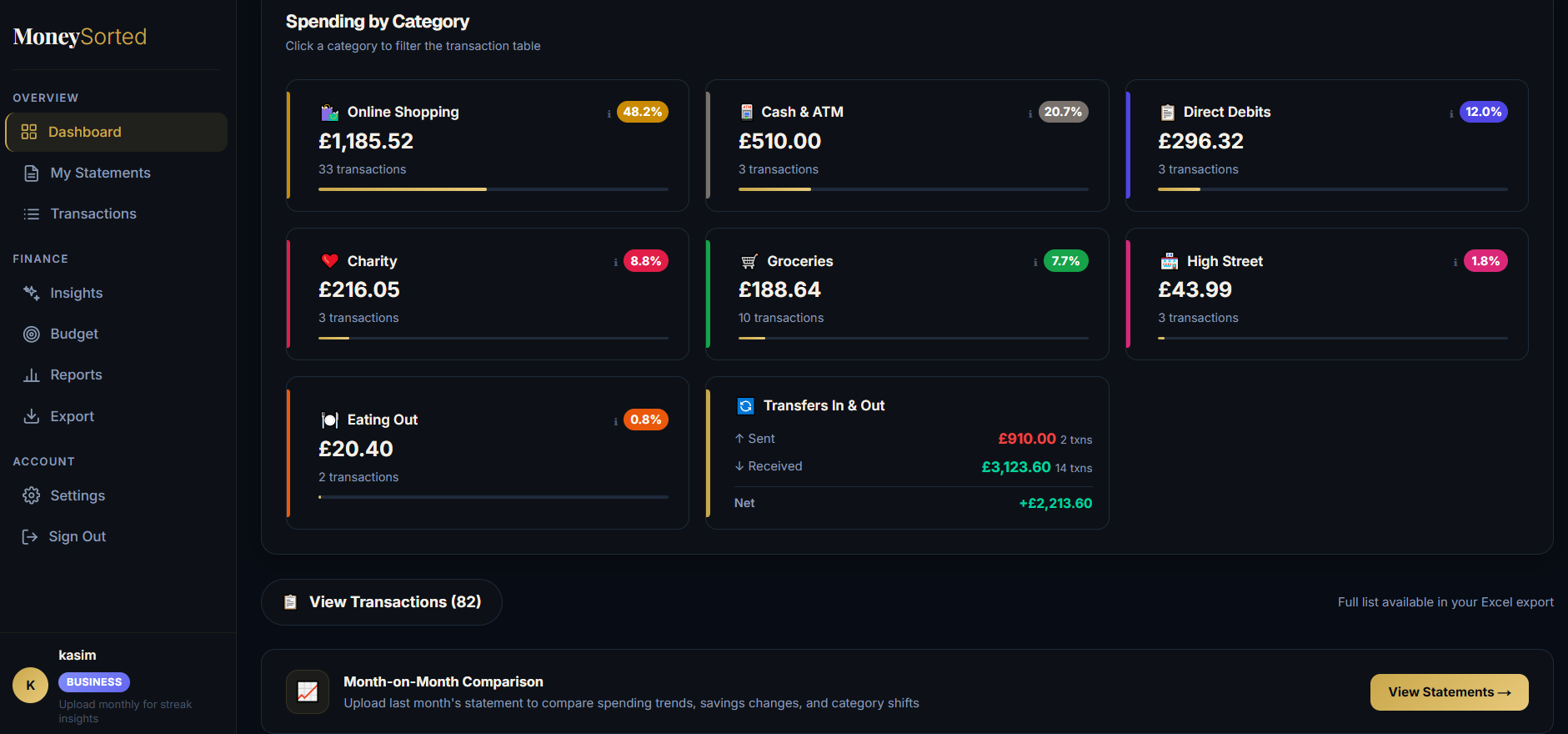Viewport: 1568px width, 734px height.
Task: Click the +£2,213.60 net value
Action: pyautogui.click(x=1055, y=503)
